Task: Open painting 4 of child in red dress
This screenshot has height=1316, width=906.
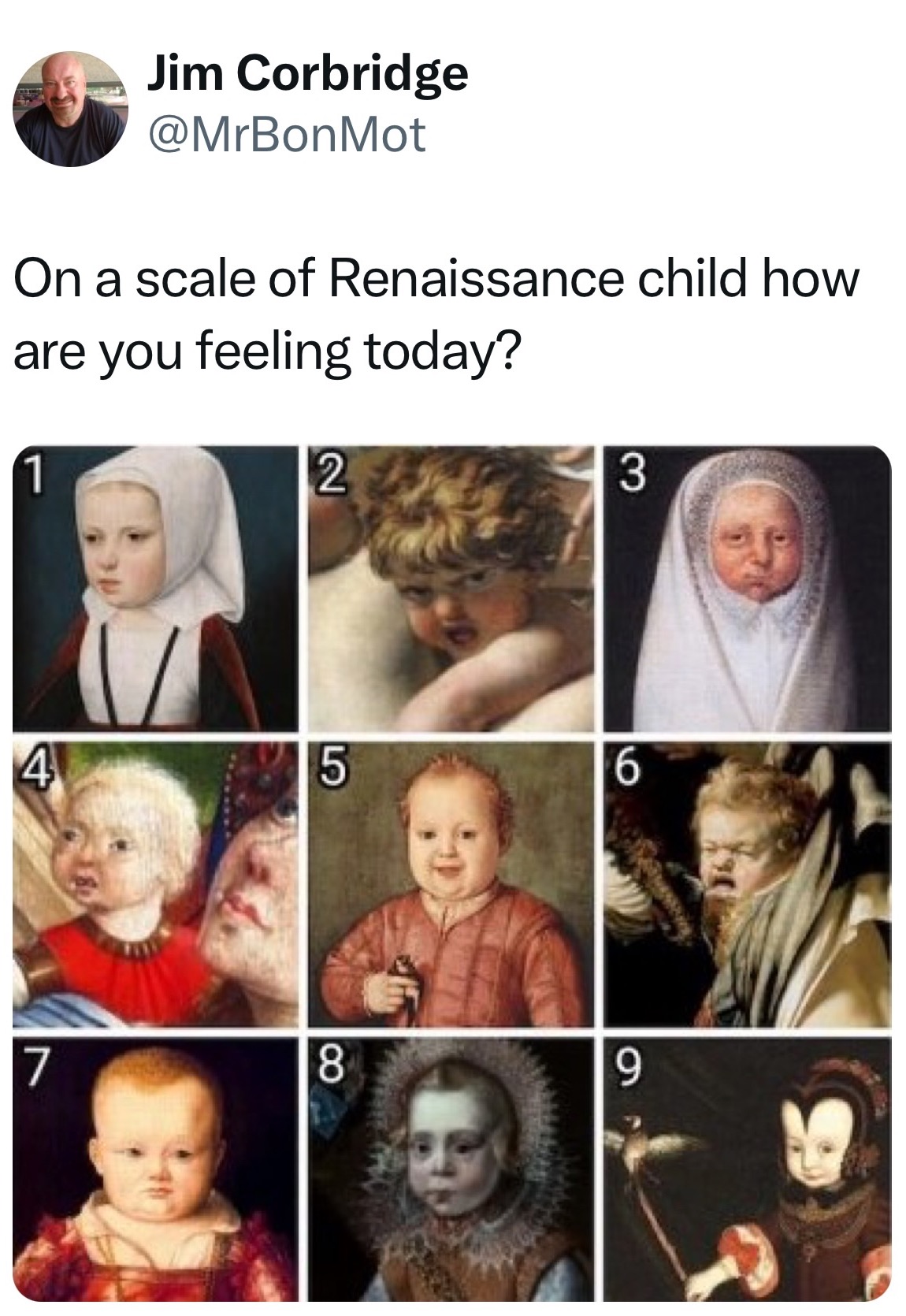Action: point(155,884)
